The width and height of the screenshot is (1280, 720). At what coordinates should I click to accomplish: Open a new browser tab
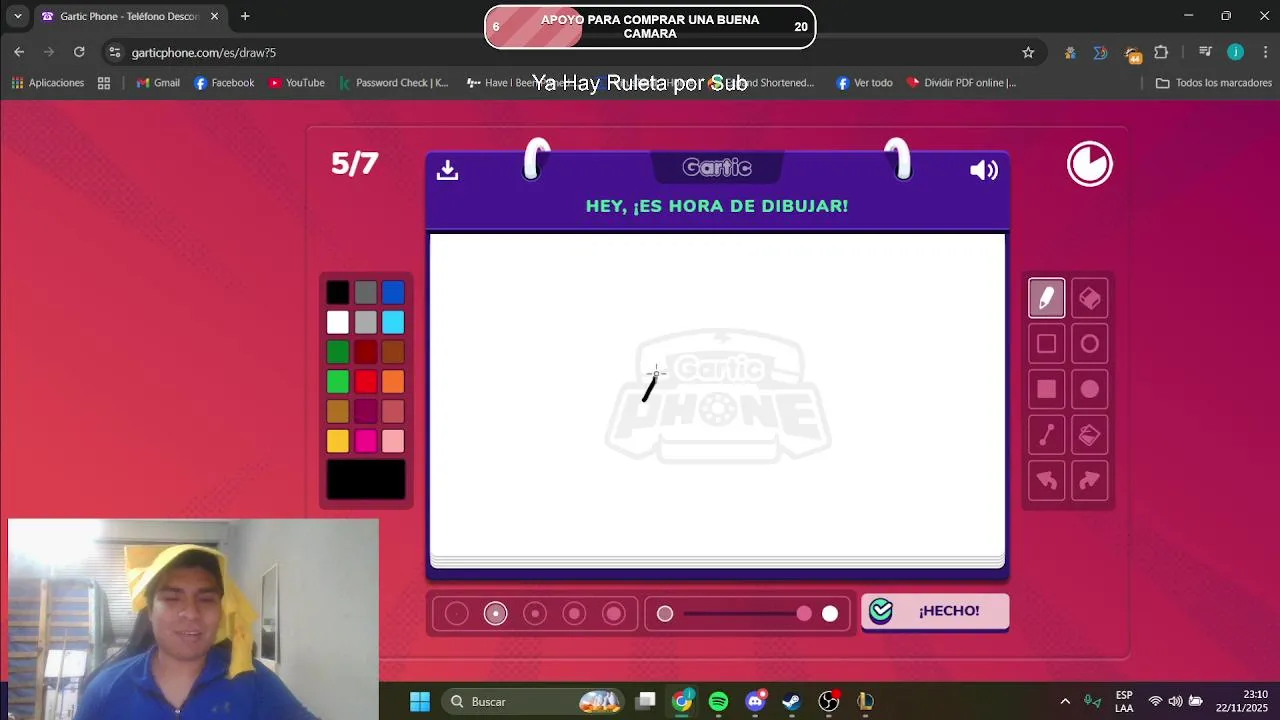[x=245, y=16]
